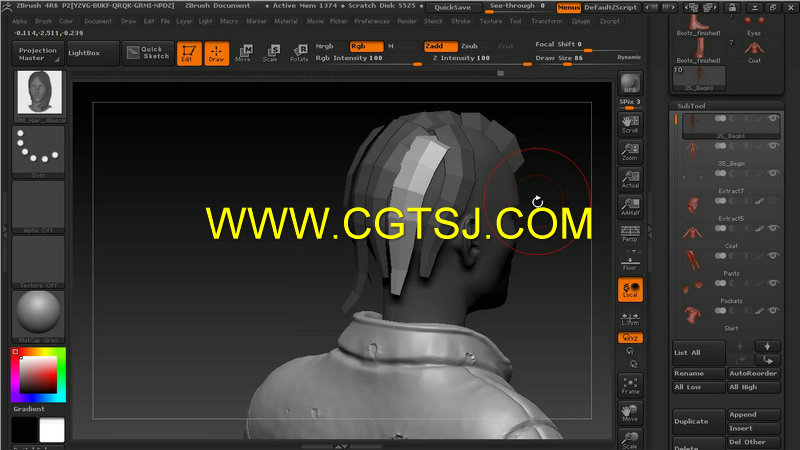This screenshot has width=800, height=450.
Task: Select the white main color swatch
Action: (x=52, y=430)
